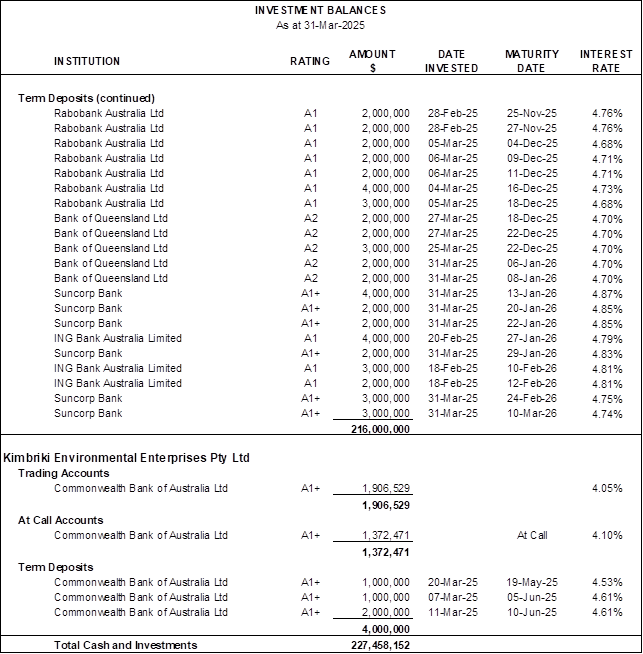This screenshot has width=643, height=654.
Task: Select the 4.74% interest rate
Action: (607, 415)
